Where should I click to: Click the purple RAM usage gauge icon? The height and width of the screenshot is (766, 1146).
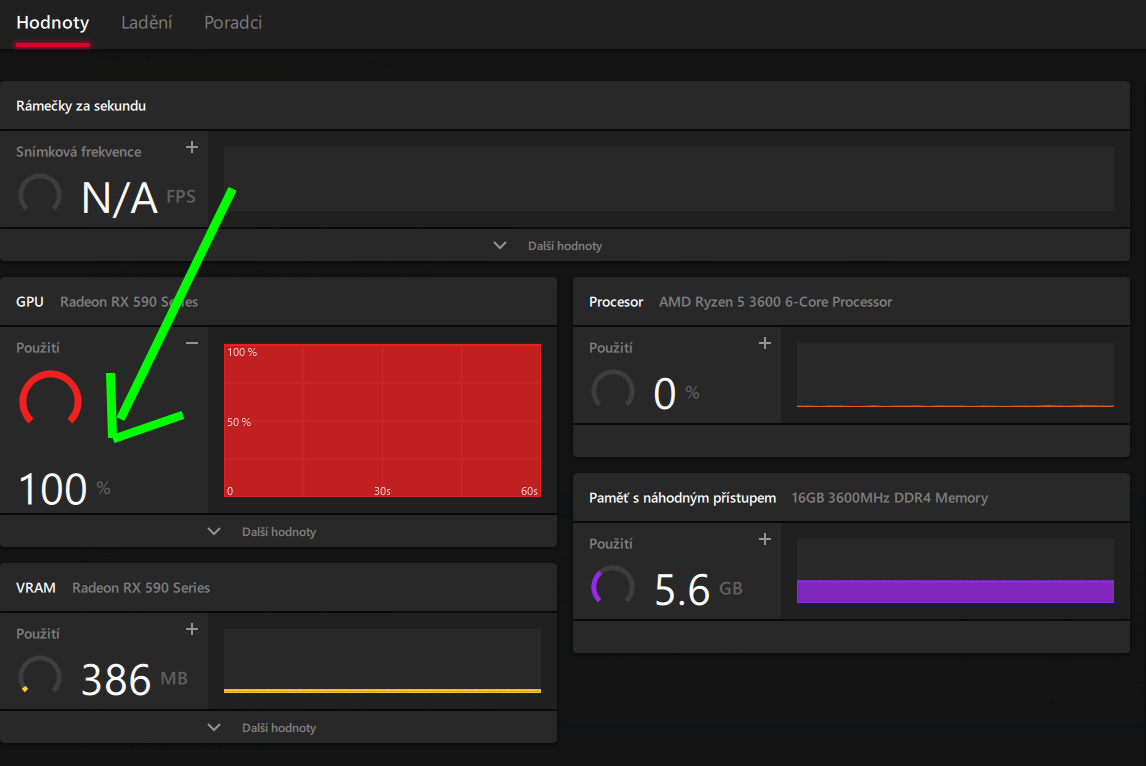(613, 586)
